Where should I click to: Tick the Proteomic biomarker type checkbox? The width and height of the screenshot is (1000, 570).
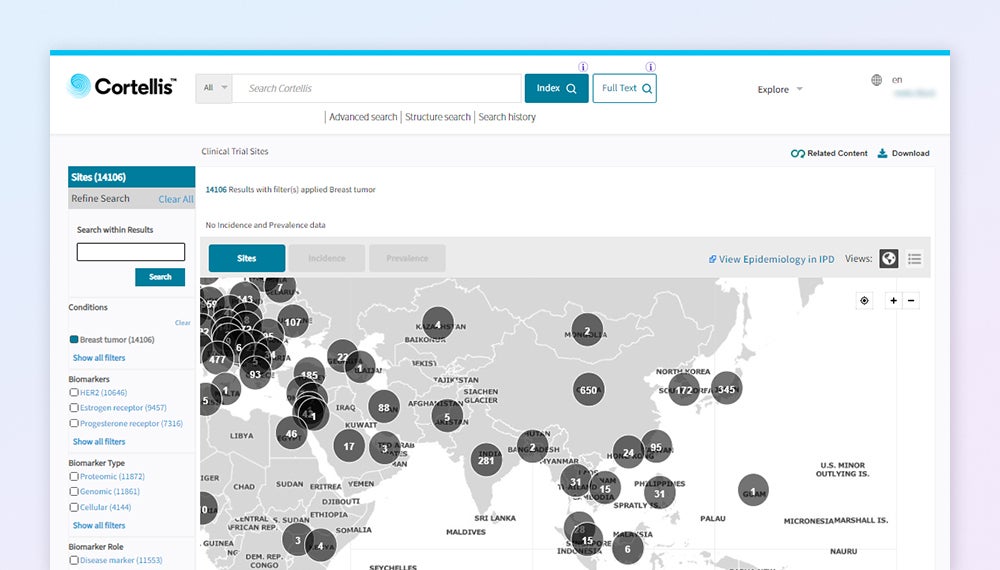tap(74, 477)
